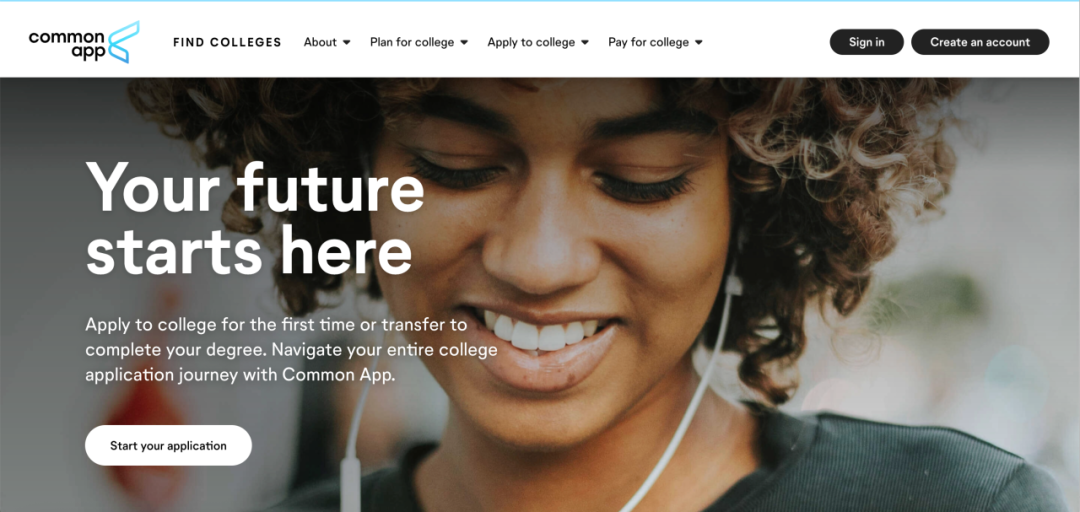
Task: Expand the caret arrow next to About
Action: tap(346, 43)
